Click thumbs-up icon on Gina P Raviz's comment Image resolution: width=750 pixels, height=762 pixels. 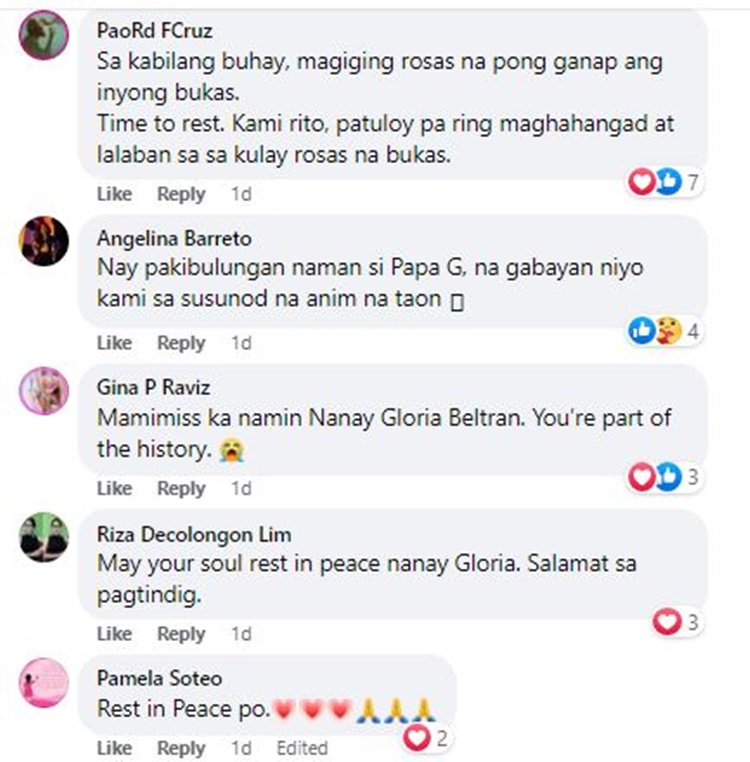click(668, 476)
